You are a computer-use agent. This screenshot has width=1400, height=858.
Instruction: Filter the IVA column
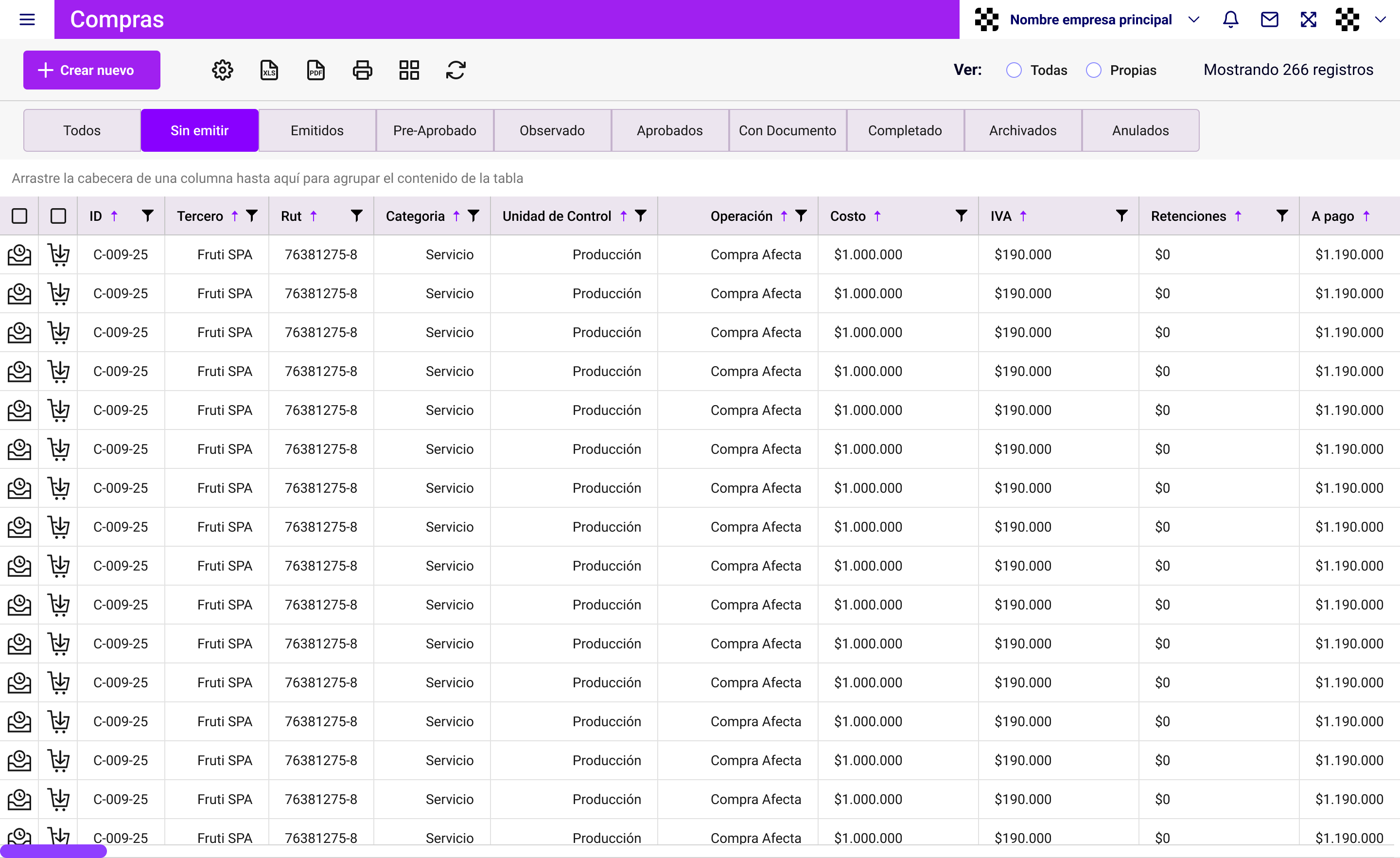(x=1122, y=215)
